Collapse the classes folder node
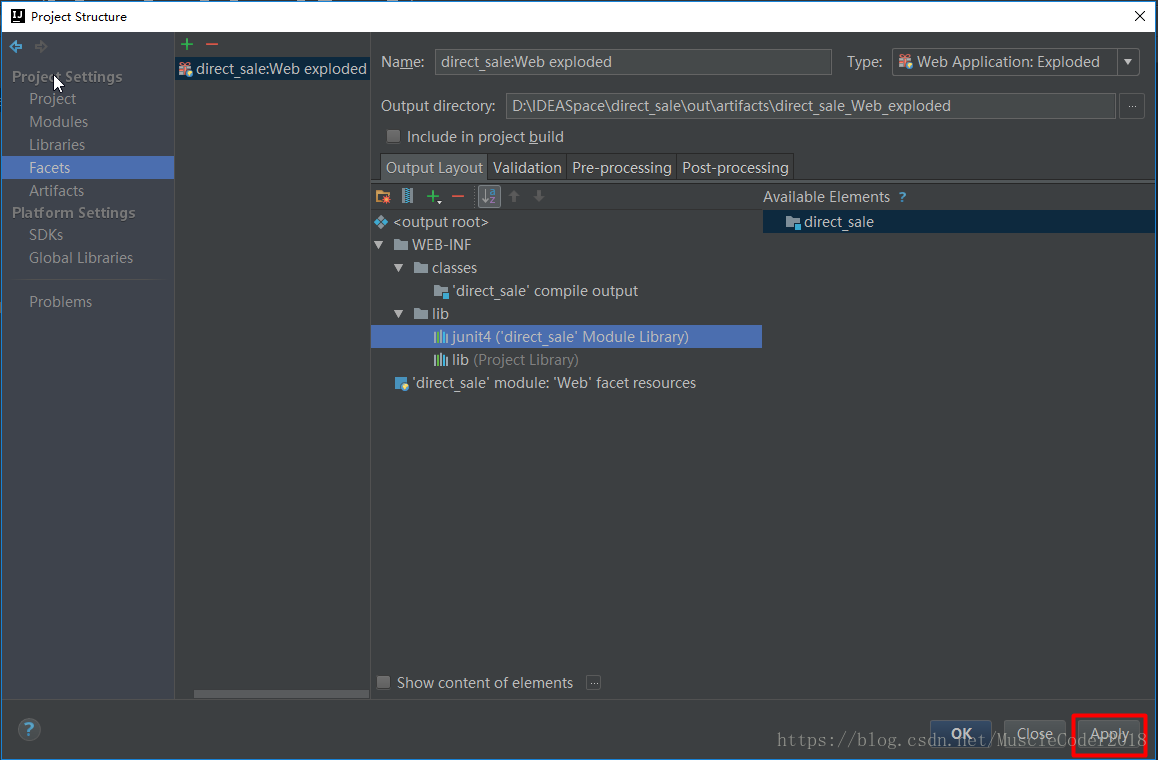 coord(399,267)
